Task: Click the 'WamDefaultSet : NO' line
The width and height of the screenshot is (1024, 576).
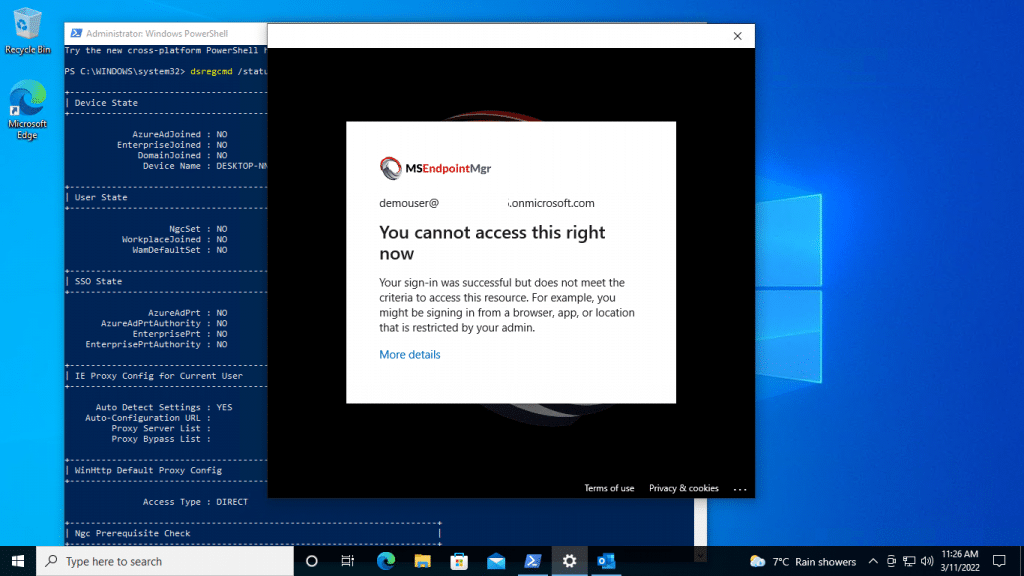Action: click(180, 250)
